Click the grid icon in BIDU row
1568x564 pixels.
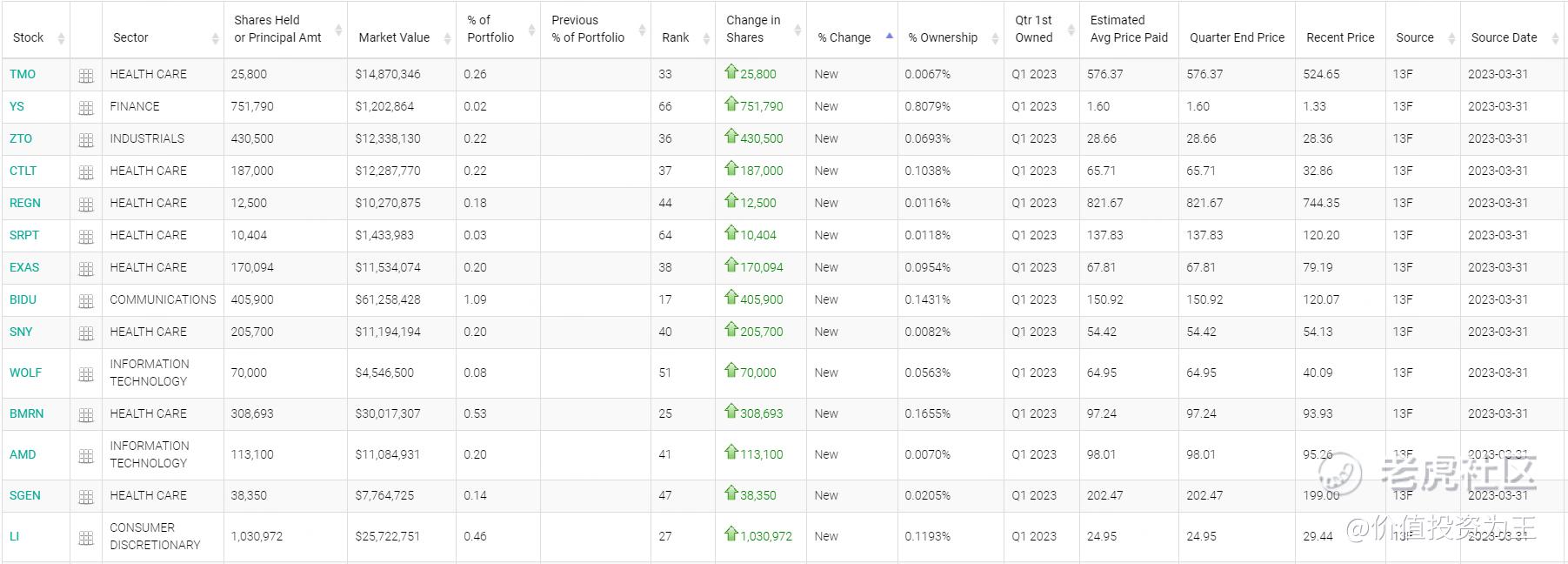pos(86,301)
